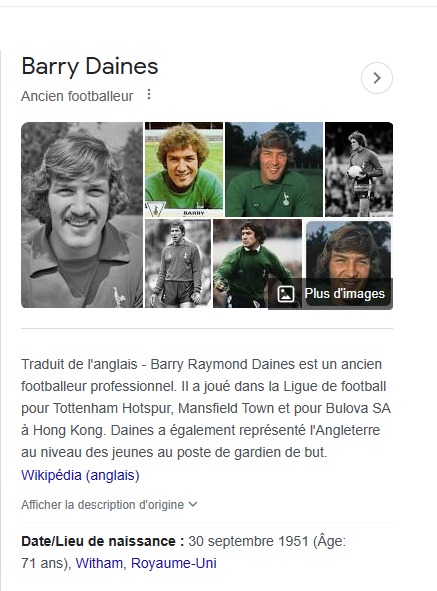Viewport: 437px width, 591px height.
Task: Open the black-and-white full-body goalkeeper photo
Action: (178, 263)
